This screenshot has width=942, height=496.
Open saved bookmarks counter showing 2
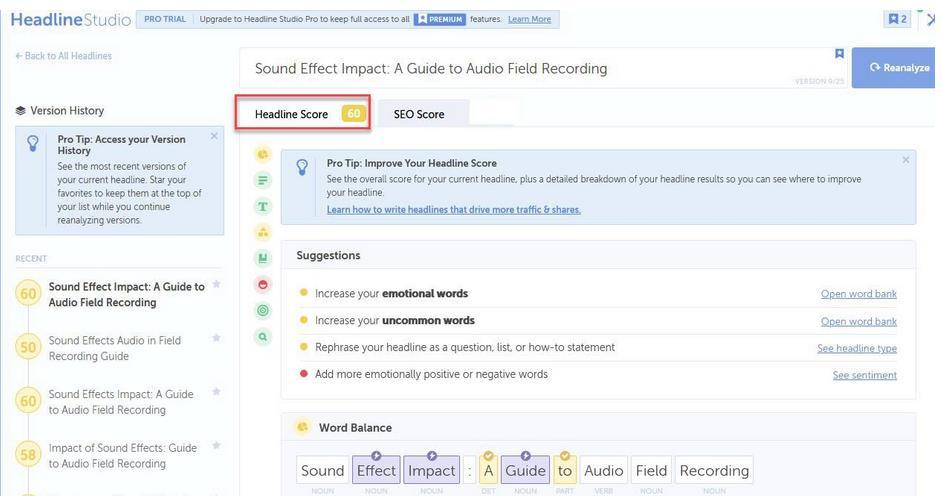click(x=897, y=19)
